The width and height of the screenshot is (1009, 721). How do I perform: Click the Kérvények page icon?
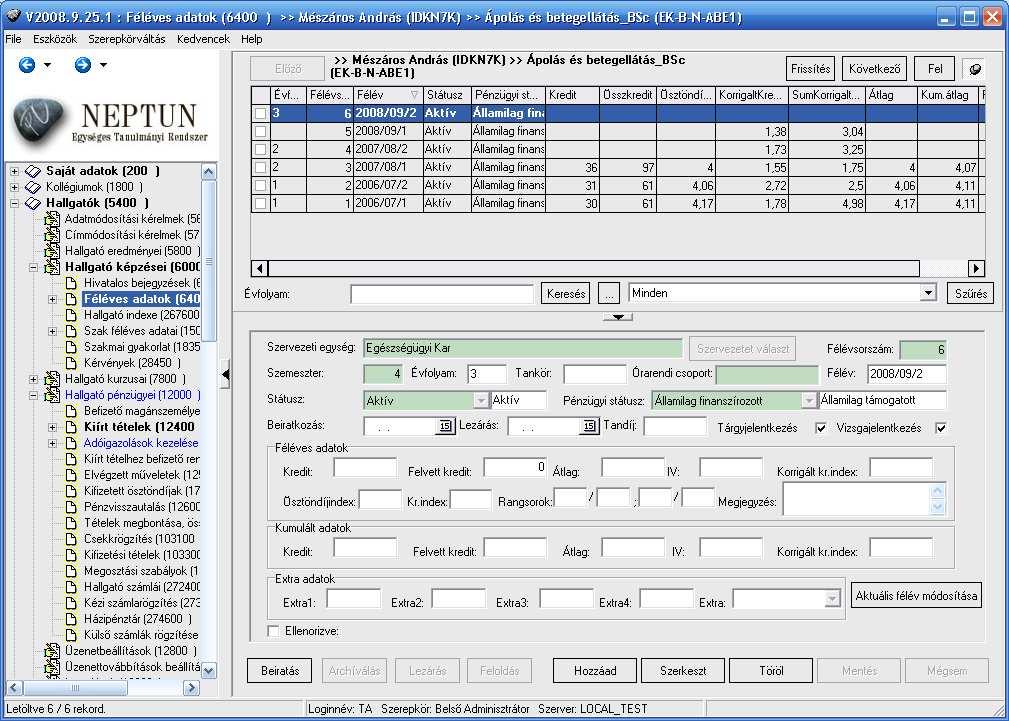(71, 363)
